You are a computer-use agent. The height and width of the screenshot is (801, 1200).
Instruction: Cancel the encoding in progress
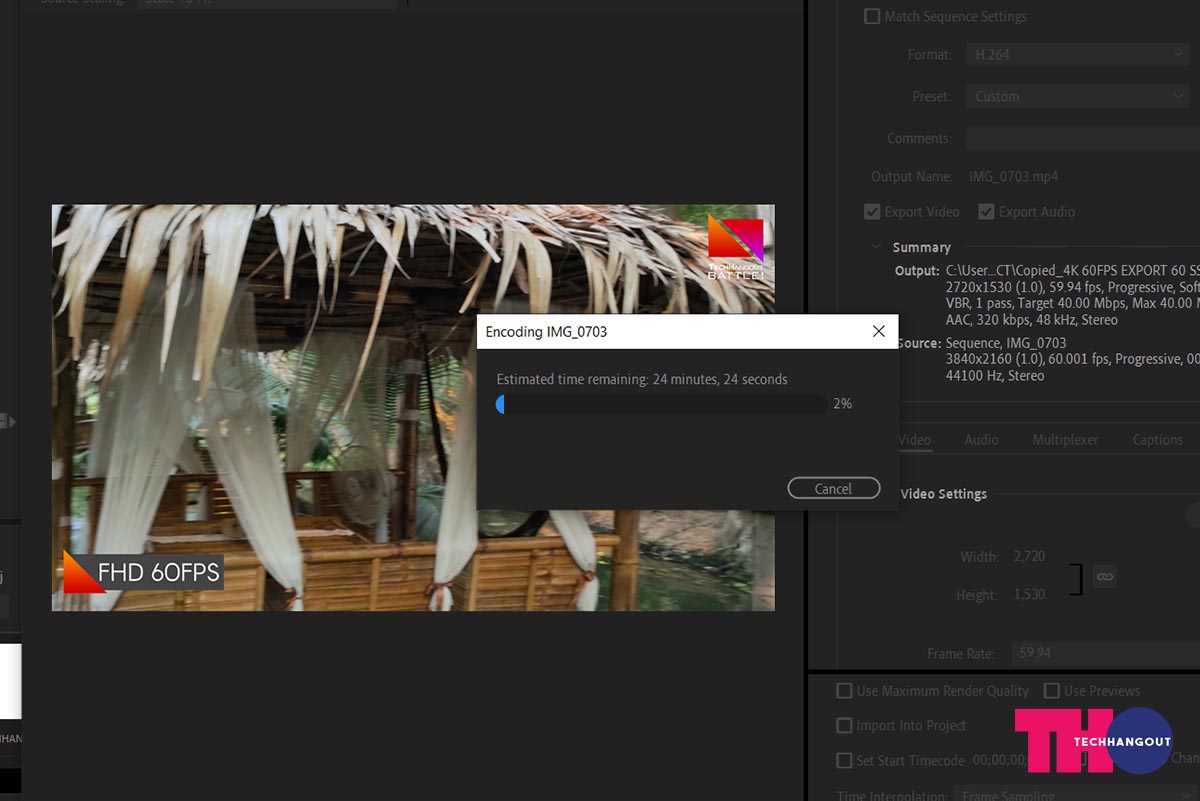click(833, 488)
